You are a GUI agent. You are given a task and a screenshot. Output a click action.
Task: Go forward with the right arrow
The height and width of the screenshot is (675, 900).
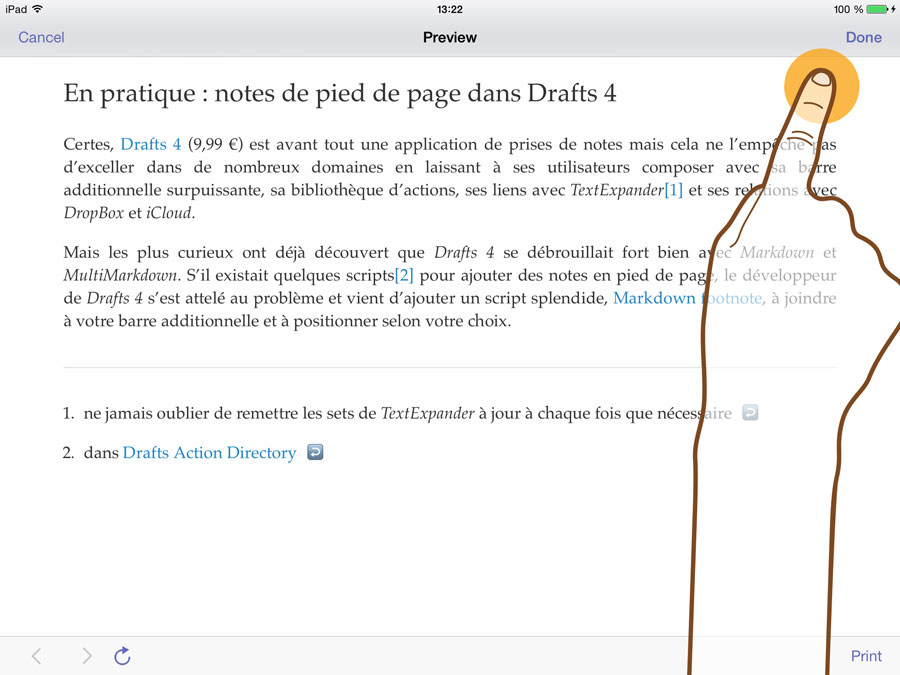tap(87, 655)
